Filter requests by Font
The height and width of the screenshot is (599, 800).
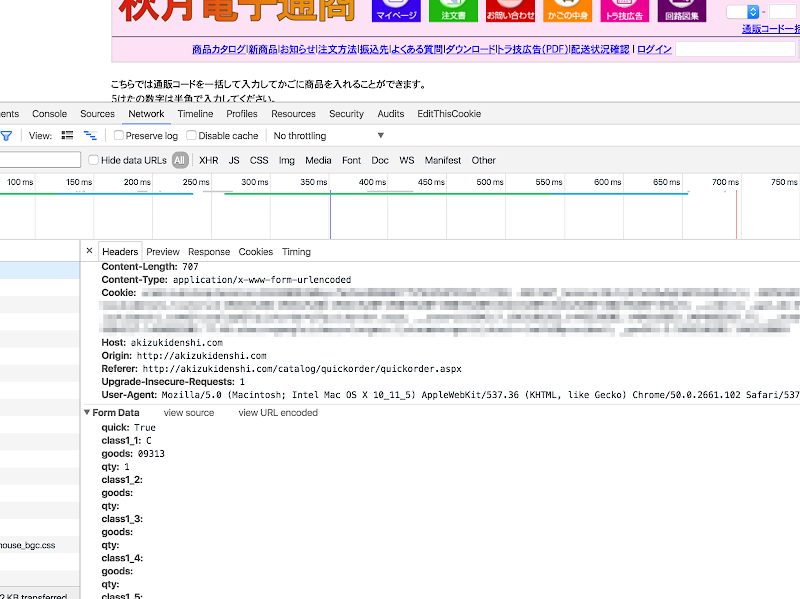tap(352, 160)
